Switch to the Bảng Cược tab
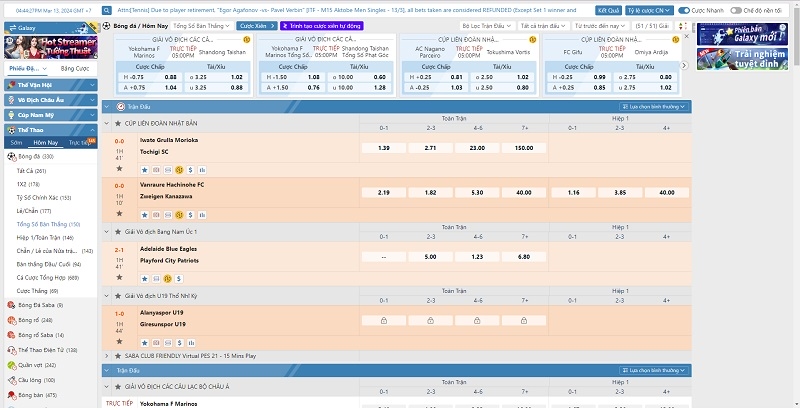This screenshot has width=800, height=410. click(74, 69)
